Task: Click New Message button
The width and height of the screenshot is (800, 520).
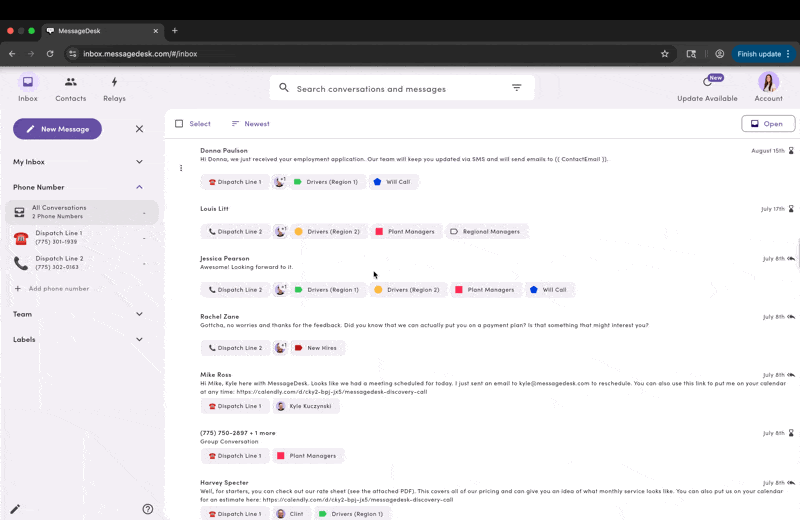Action: (58, 129)
